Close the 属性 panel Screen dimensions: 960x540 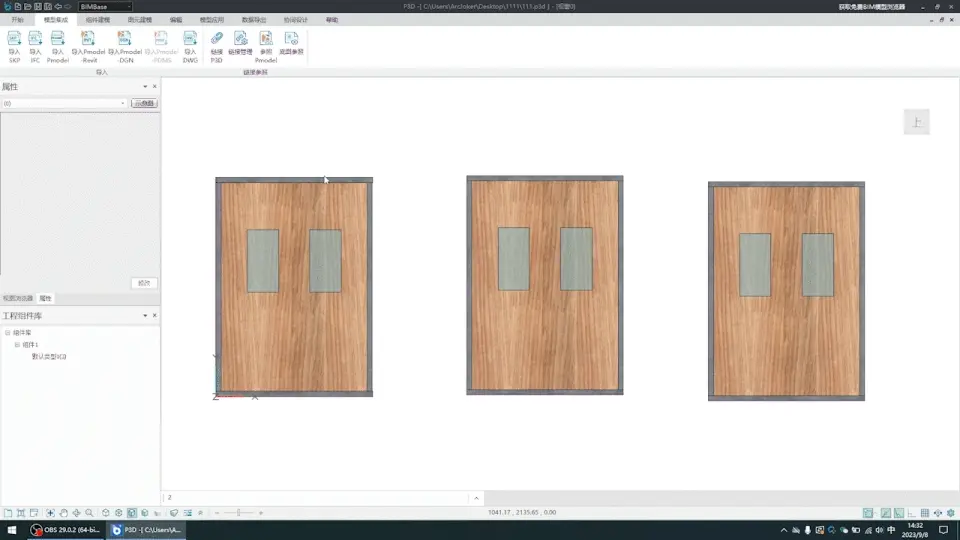(x=154, y=87)
